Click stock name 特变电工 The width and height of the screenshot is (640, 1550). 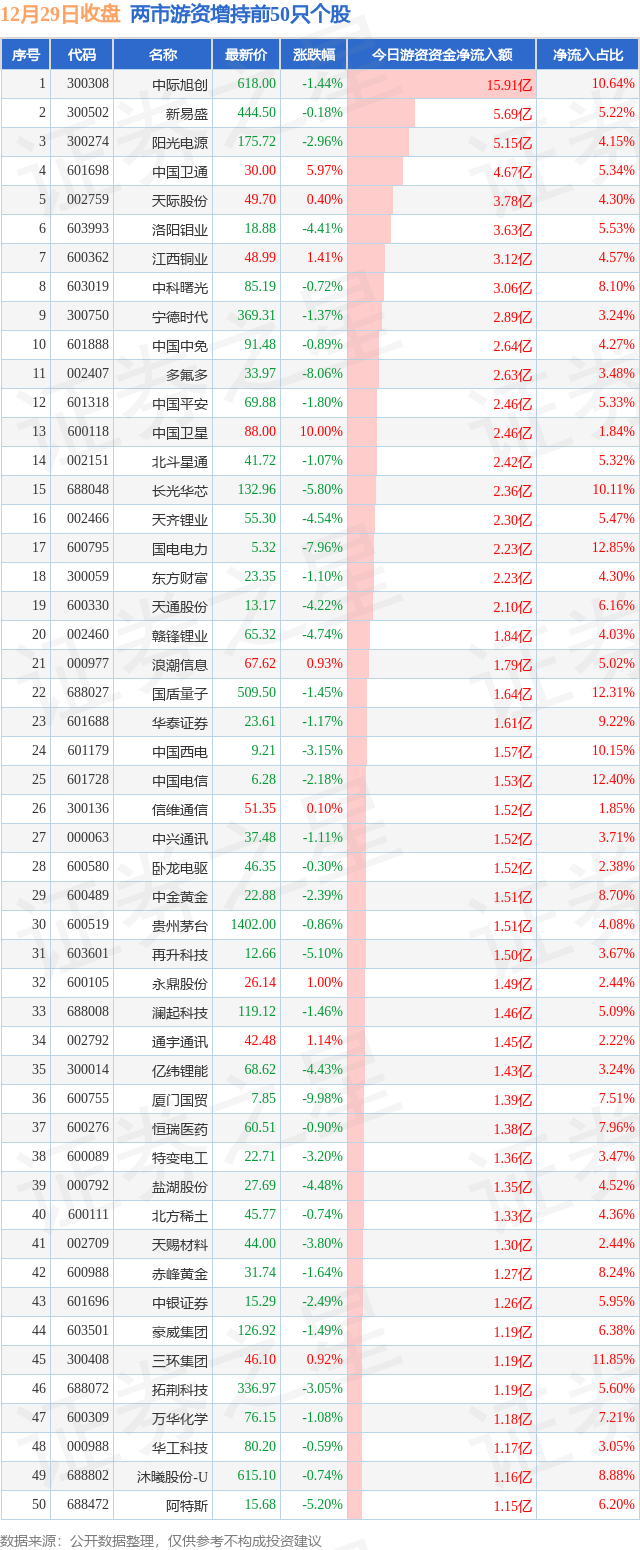point(180,1157)
